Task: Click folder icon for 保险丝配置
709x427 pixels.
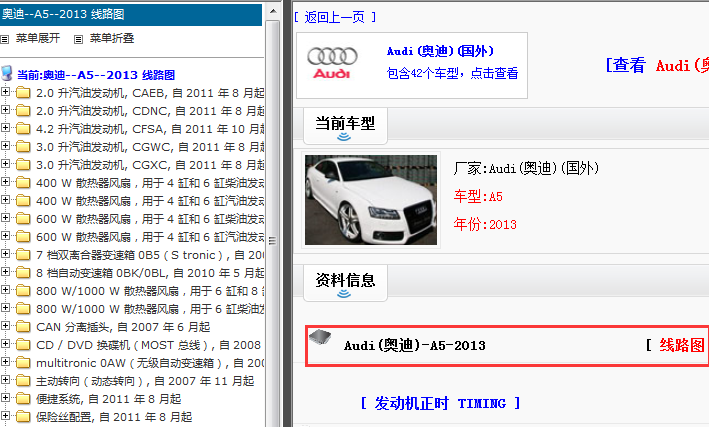Action: click(23, 417)
